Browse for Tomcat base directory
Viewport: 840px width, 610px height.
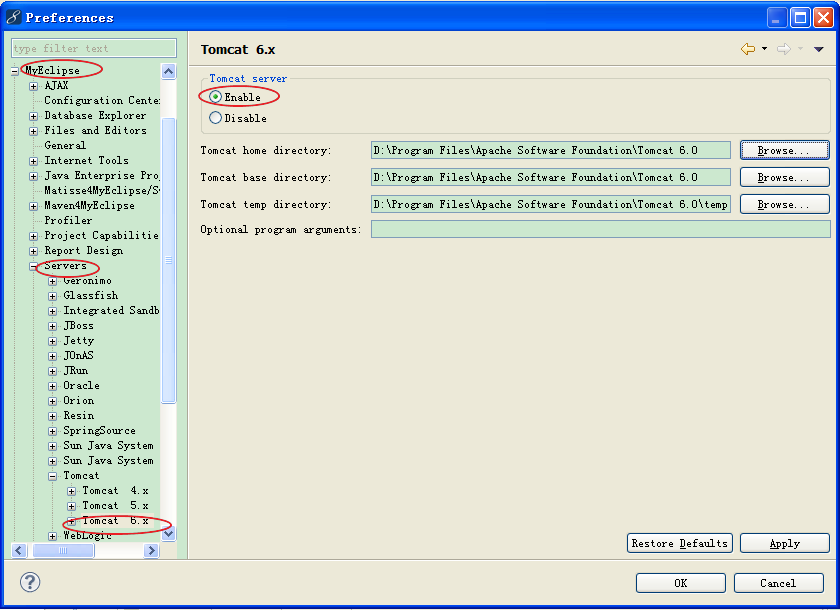click(784, 177)
